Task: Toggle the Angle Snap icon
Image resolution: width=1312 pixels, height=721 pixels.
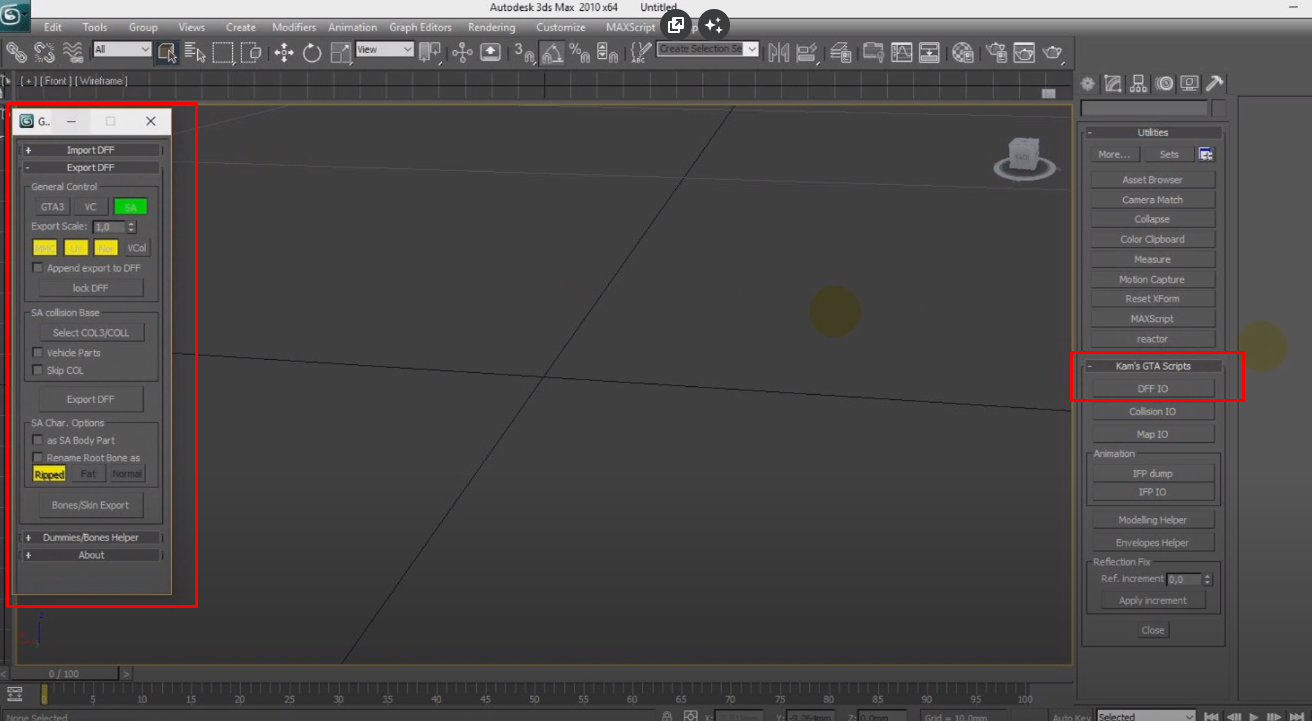Action: click(552, 53)
